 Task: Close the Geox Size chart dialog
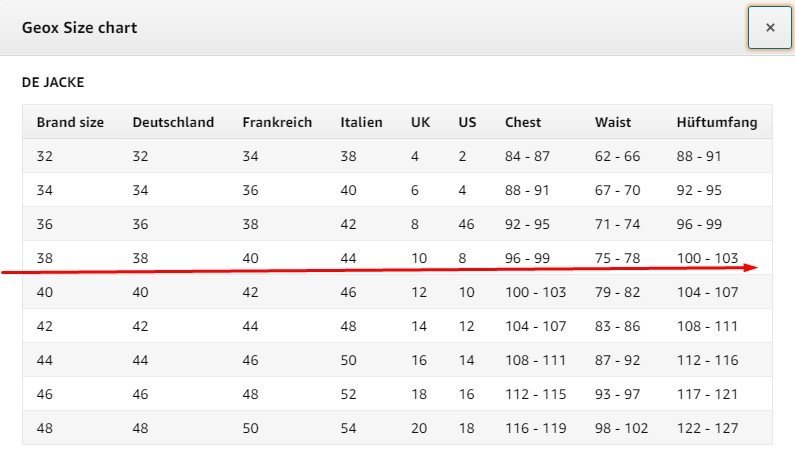[x=769, y=28]
